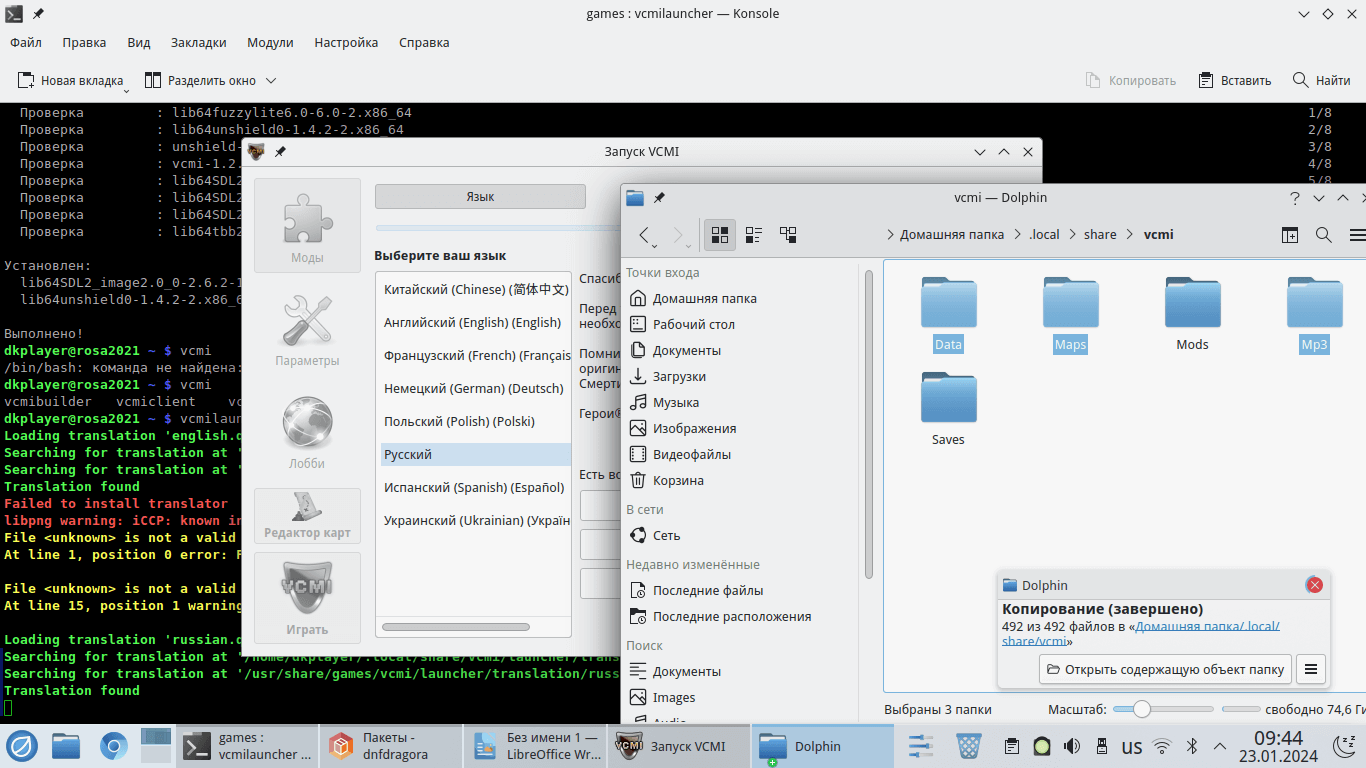This screenshot has height=768, width=1366.
Task: Select Английский (English) language
Action: [476, 322]
